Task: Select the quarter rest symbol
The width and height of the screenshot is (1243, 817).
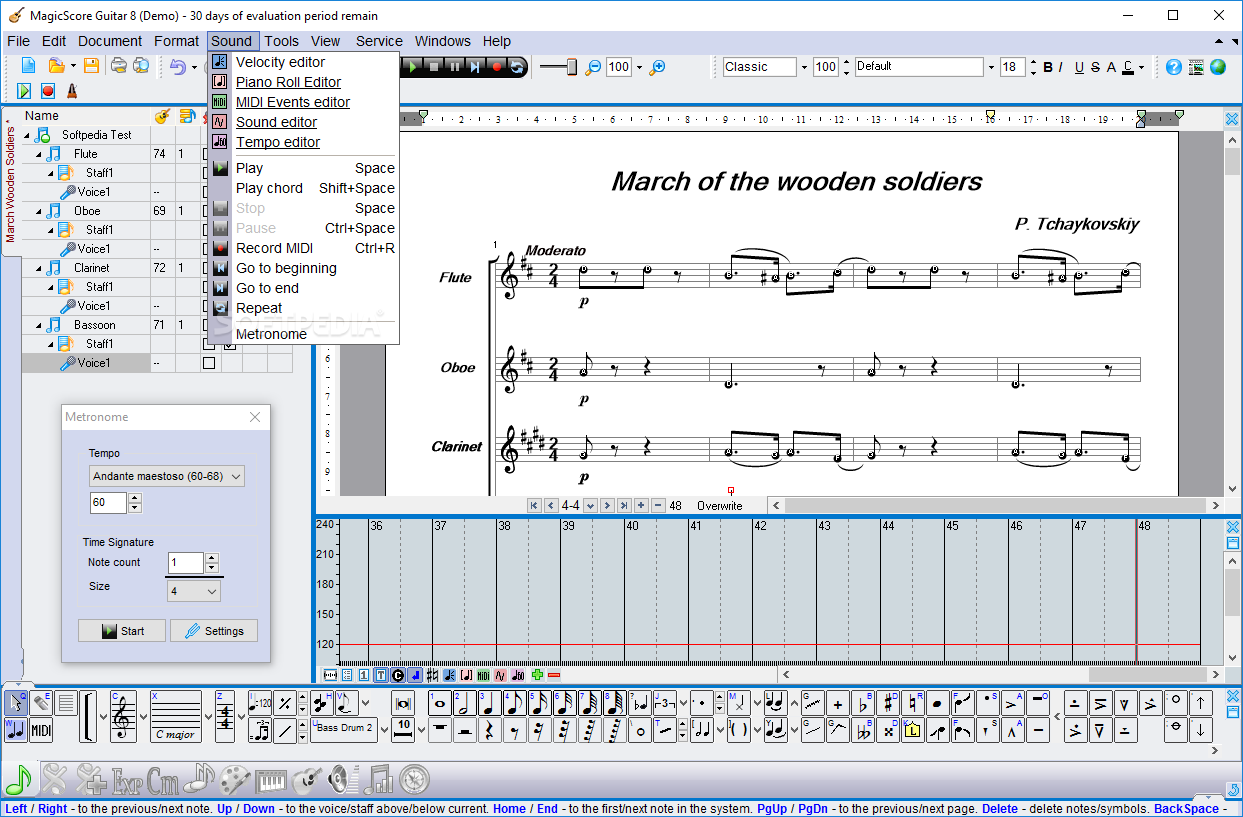Action: (490, 730)
